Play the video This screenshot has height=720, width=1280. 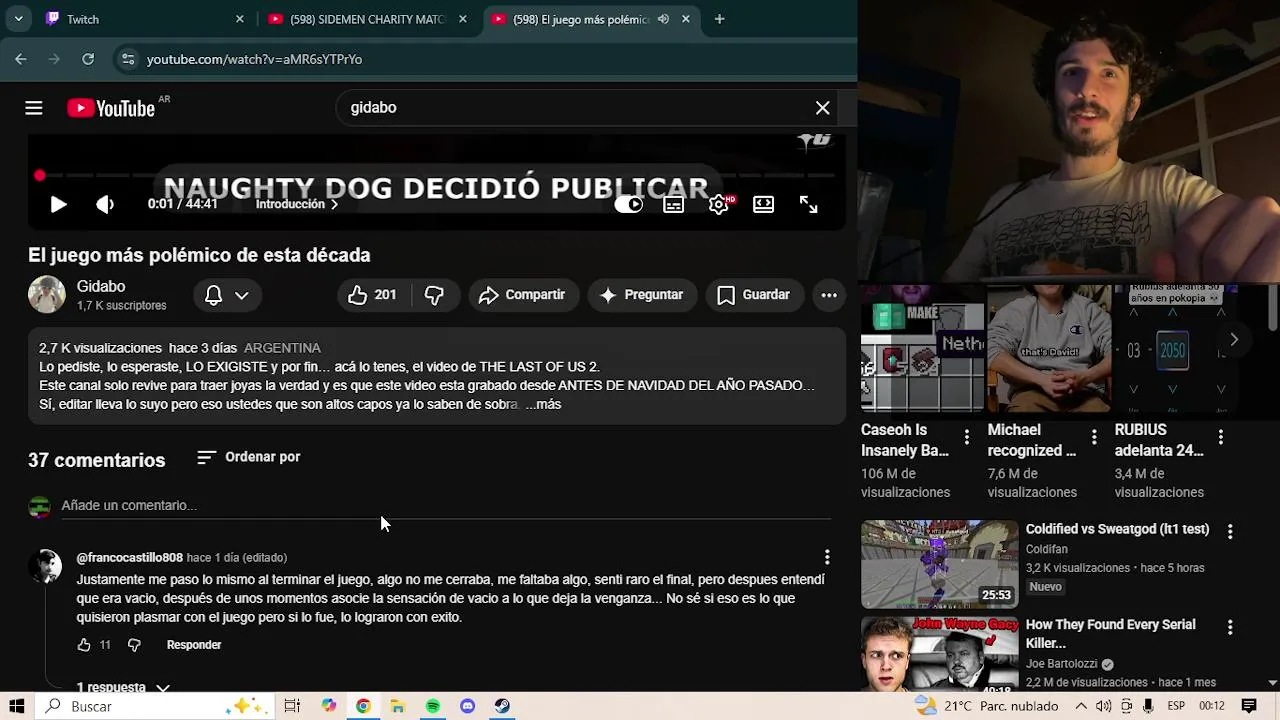tap(59, 204)
